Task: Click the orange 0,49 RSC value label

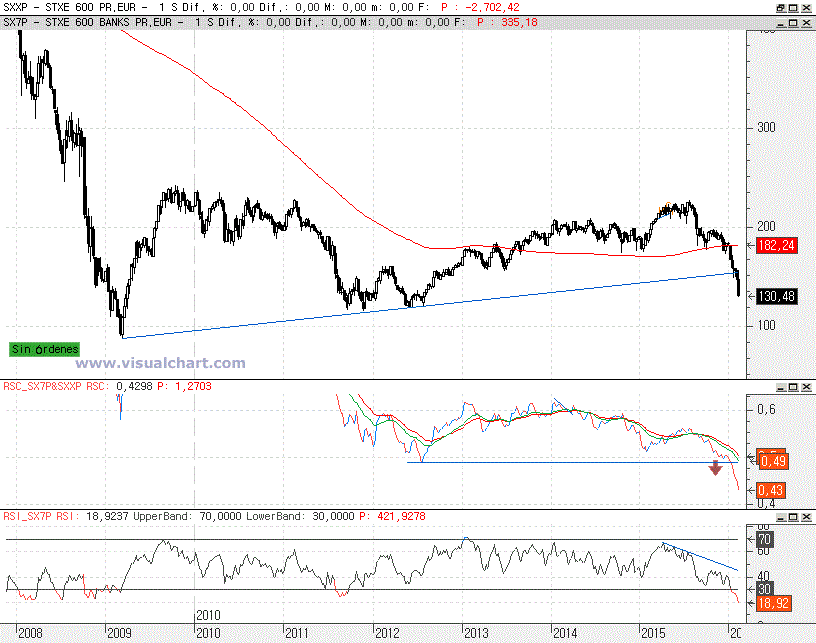Action: pyautogui.click(x=773, y=461)
